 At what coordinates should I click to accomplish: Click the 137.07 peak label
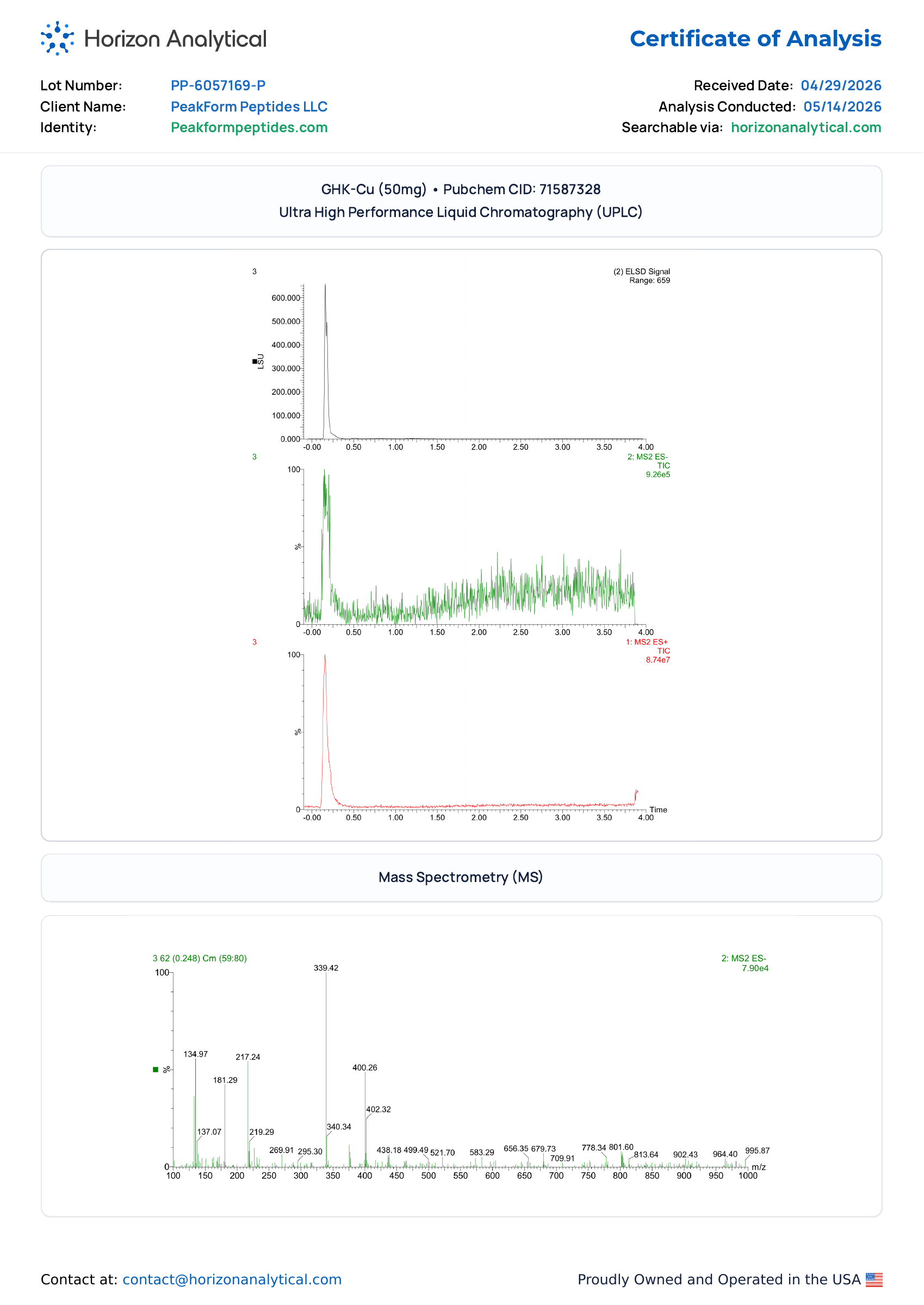(x=209, y=1132)
